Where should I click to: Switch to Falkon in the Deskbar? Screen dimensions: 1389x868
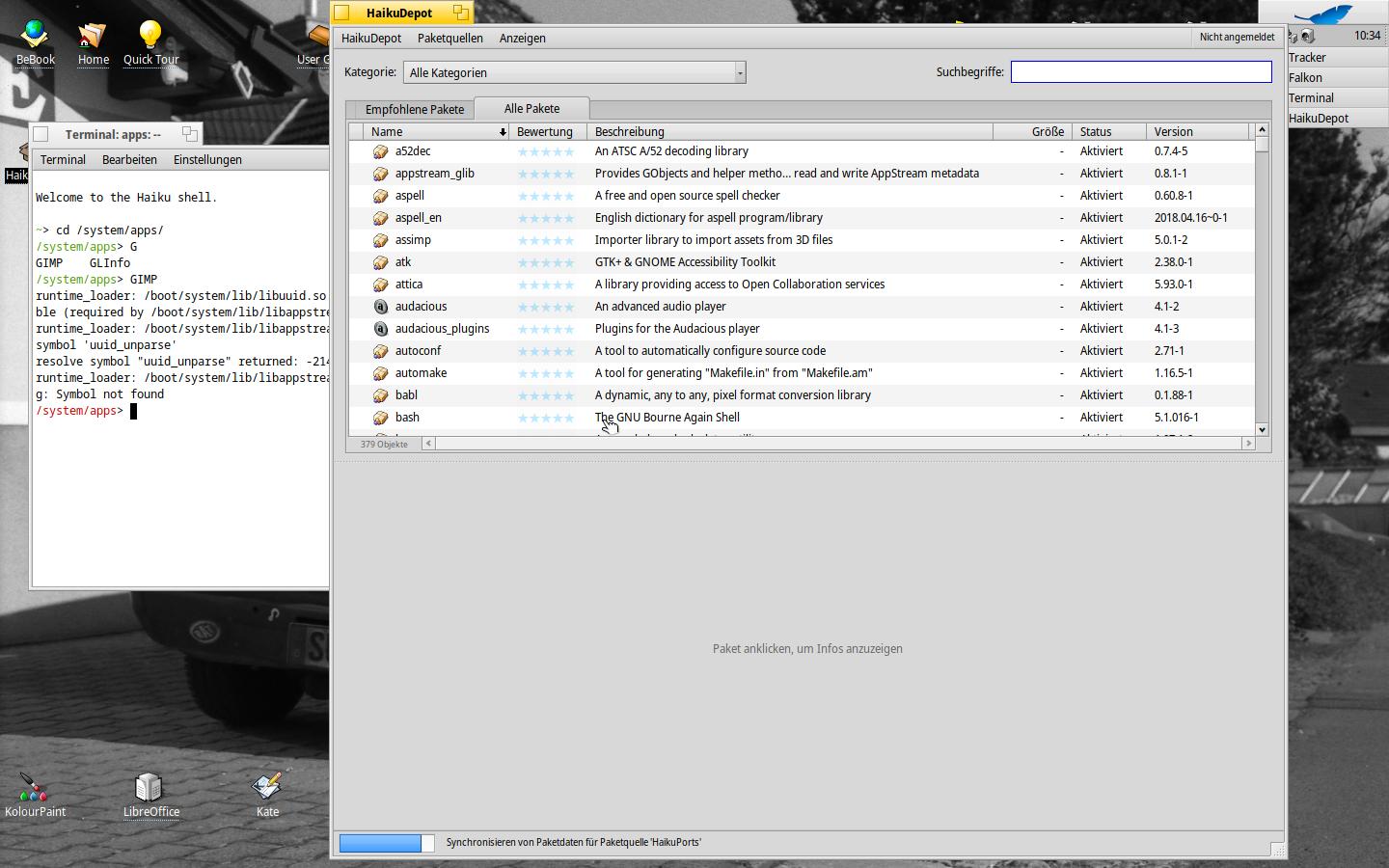(x=1337, y=78)
